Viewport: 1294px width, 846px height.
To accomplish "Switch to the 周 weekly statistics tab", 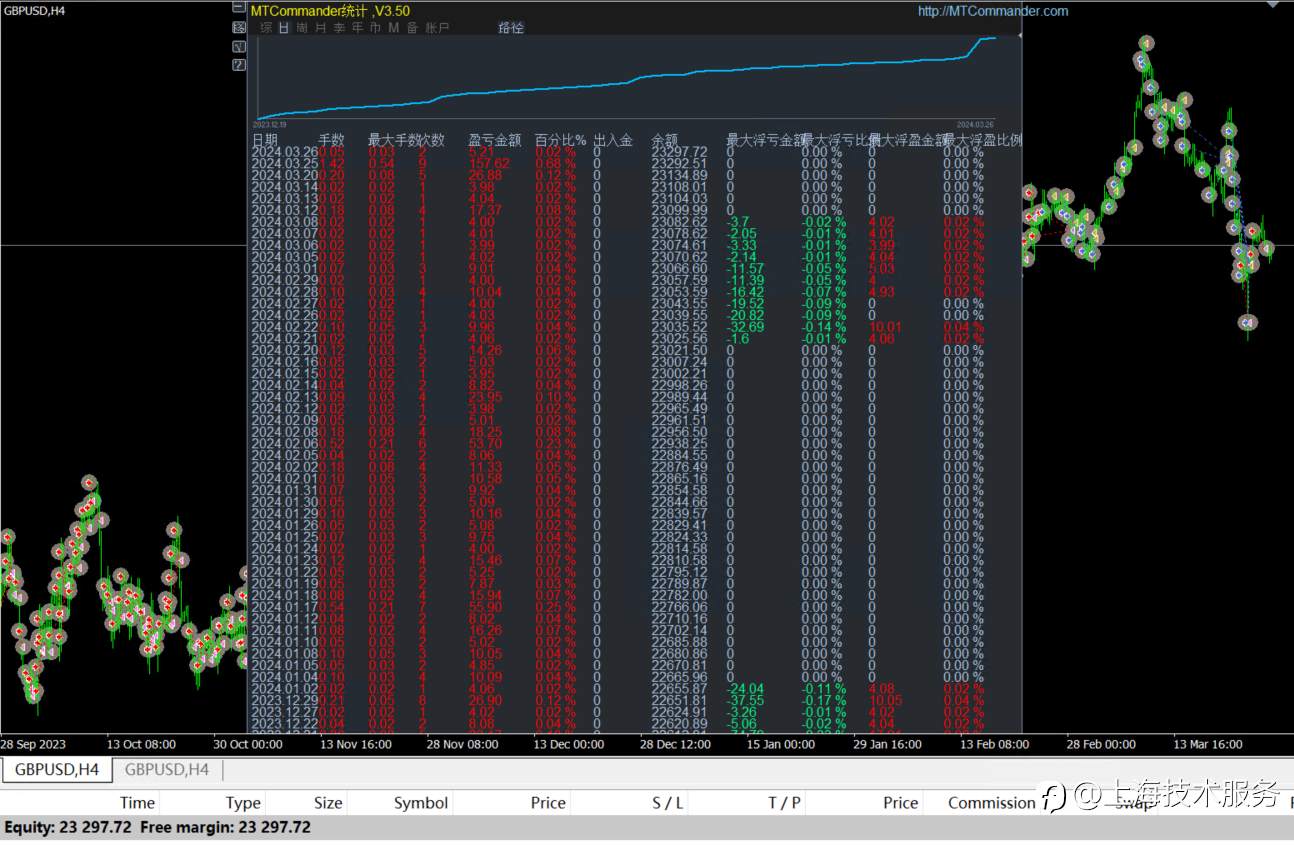I will click(302, 28).
